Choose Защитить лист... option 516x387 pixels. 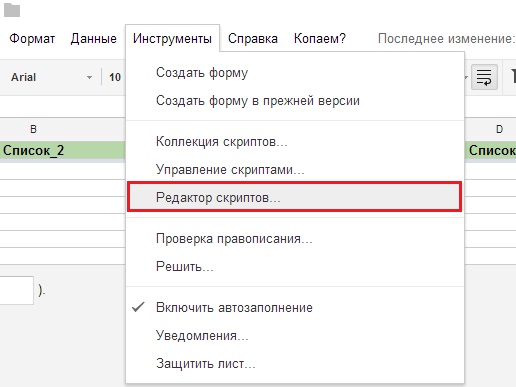tap(295, 363)
